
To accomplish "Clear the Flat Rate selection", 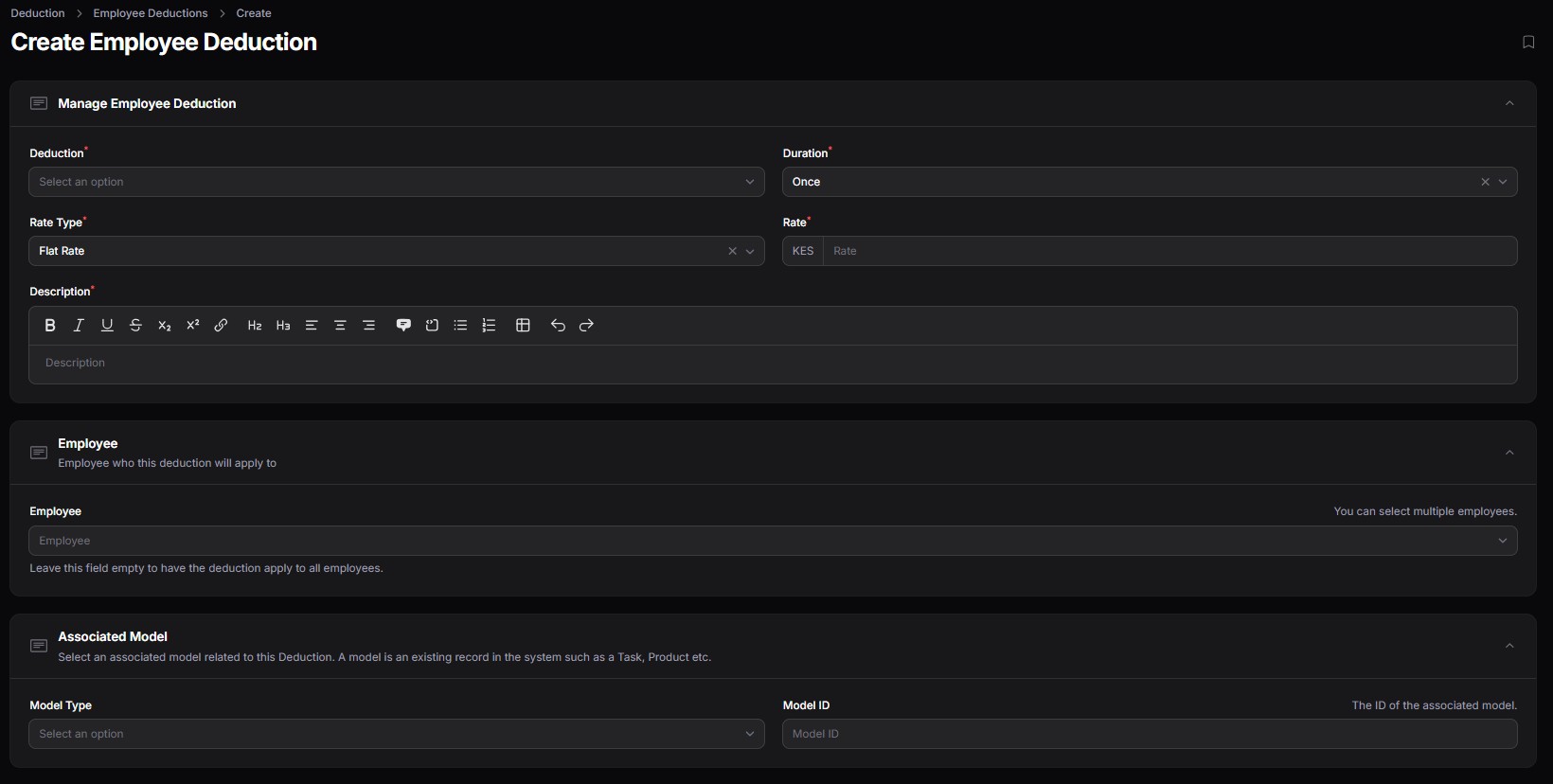I will tap(732, 251).
